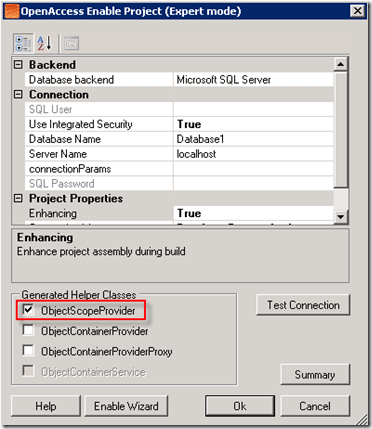Collapse the Backend category
The height and width of the screenshot is (429, 372).
[18, 65]
